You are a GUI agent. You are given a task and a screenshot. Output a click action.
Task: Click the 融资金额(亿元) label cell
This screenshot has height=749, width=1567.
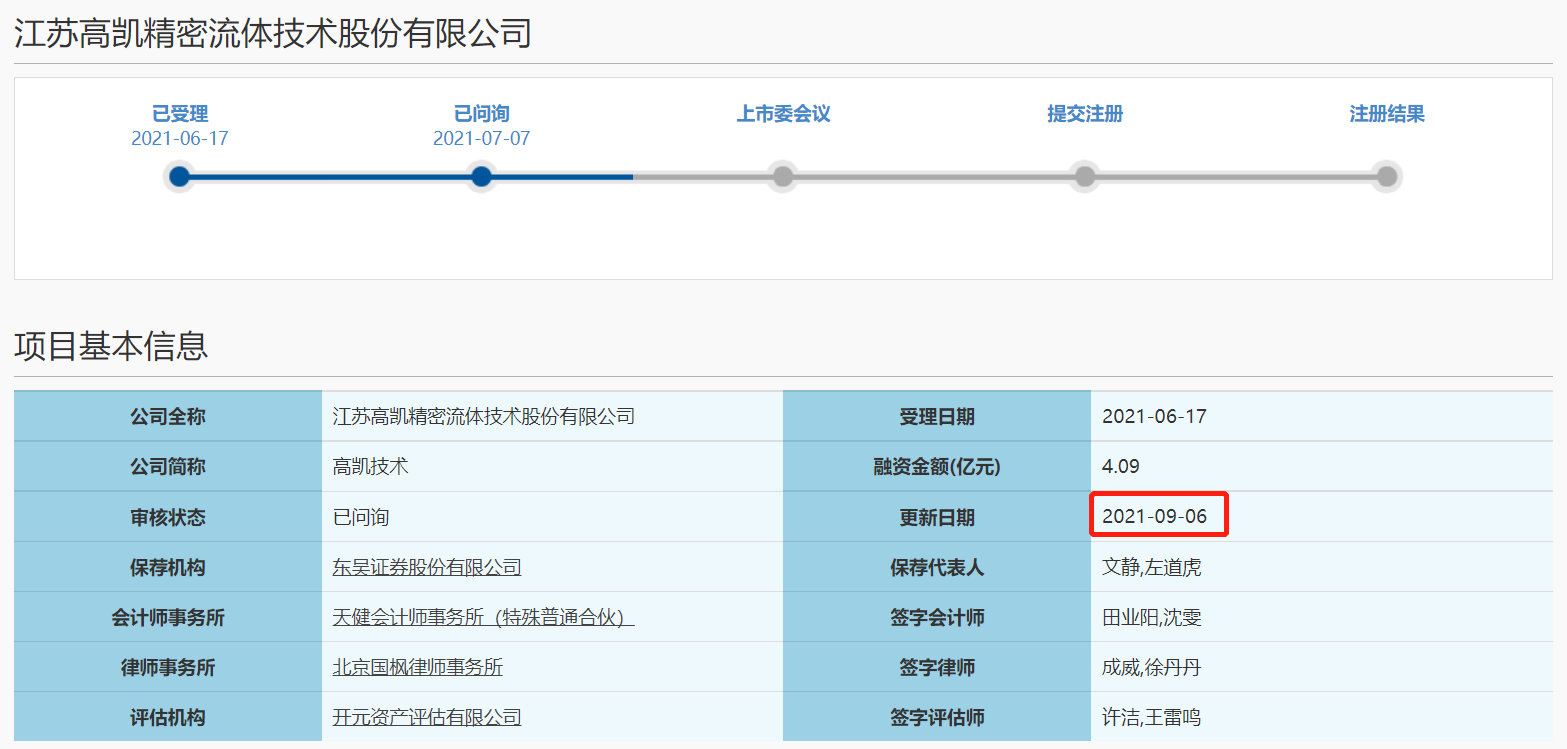click(x=937, y=467)
